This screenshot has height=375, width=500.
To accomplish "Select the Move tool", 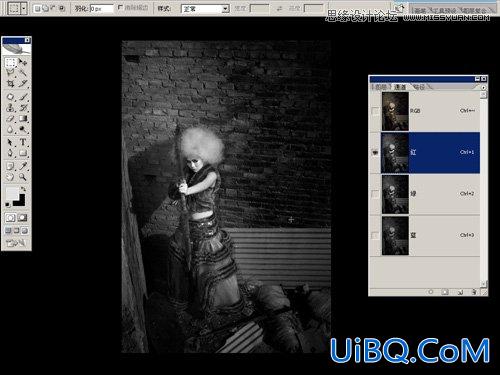I will click(x=23, y=62).
